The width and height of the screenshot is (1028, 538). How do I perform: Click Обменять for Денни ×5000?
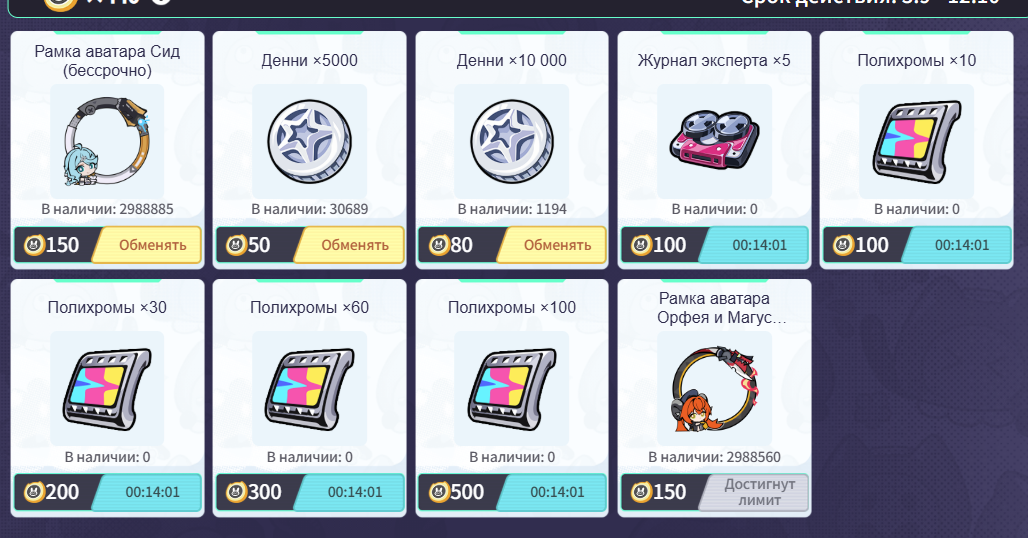(x=349, y=245)
